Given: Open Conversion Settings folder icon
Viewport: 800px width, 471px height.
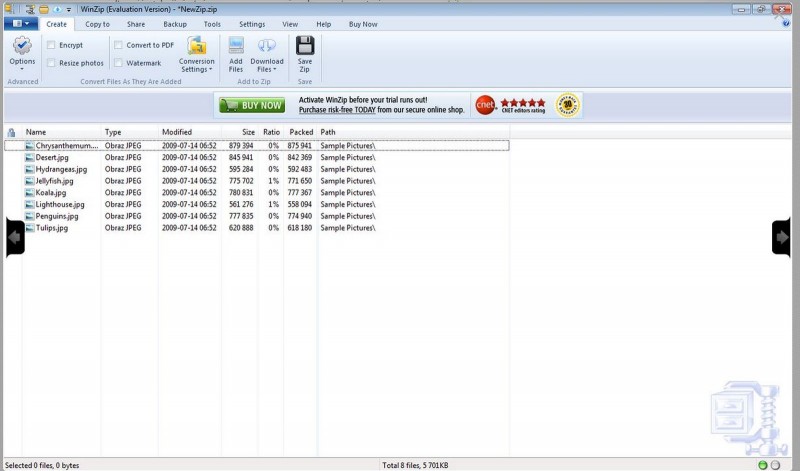Looking at the screenshot, I should [x=197, y=45].
